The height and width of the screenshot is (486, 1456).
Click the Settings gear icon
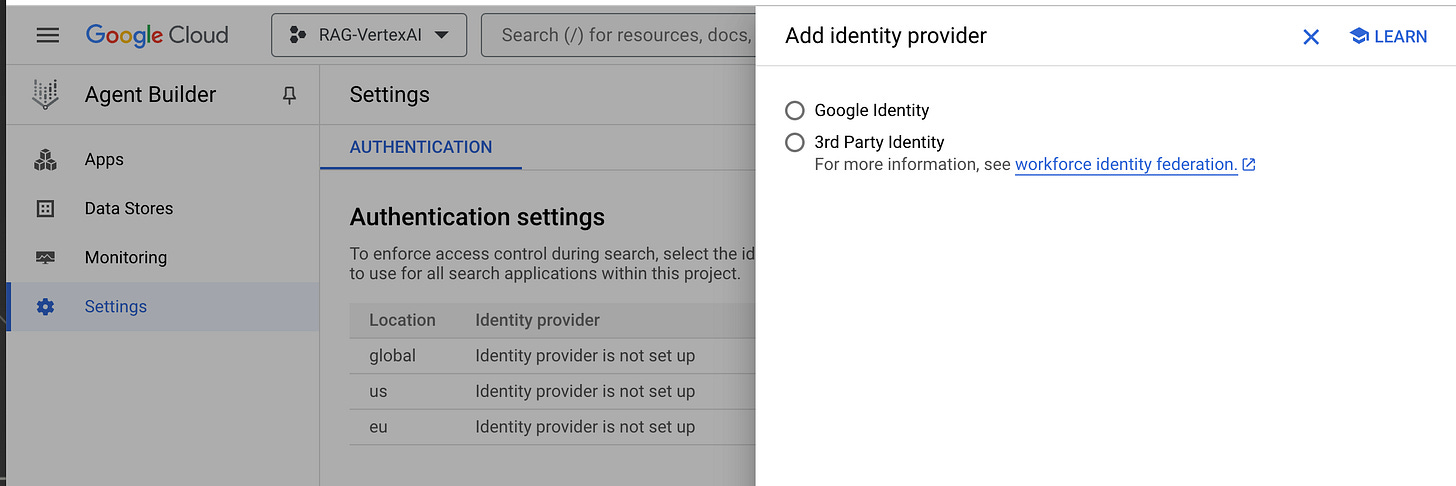[x=45, y=307]
